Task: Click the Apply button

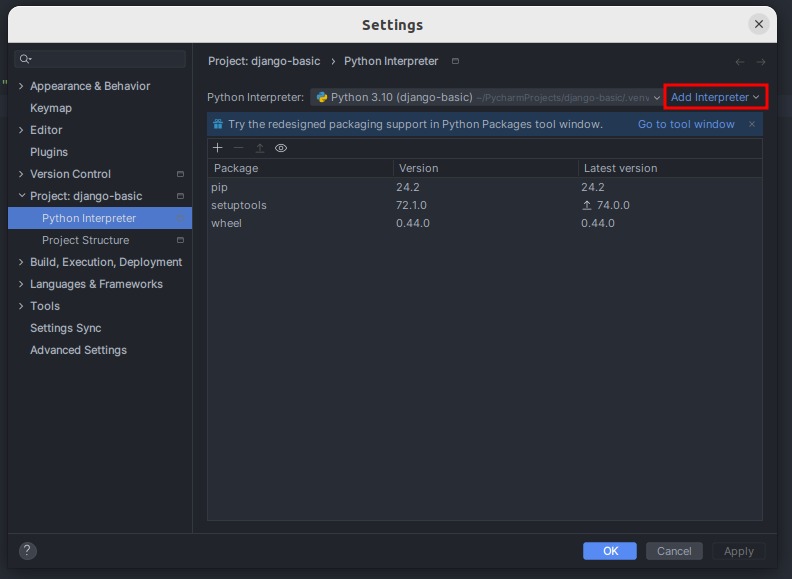Action: [x=738, y=551]
